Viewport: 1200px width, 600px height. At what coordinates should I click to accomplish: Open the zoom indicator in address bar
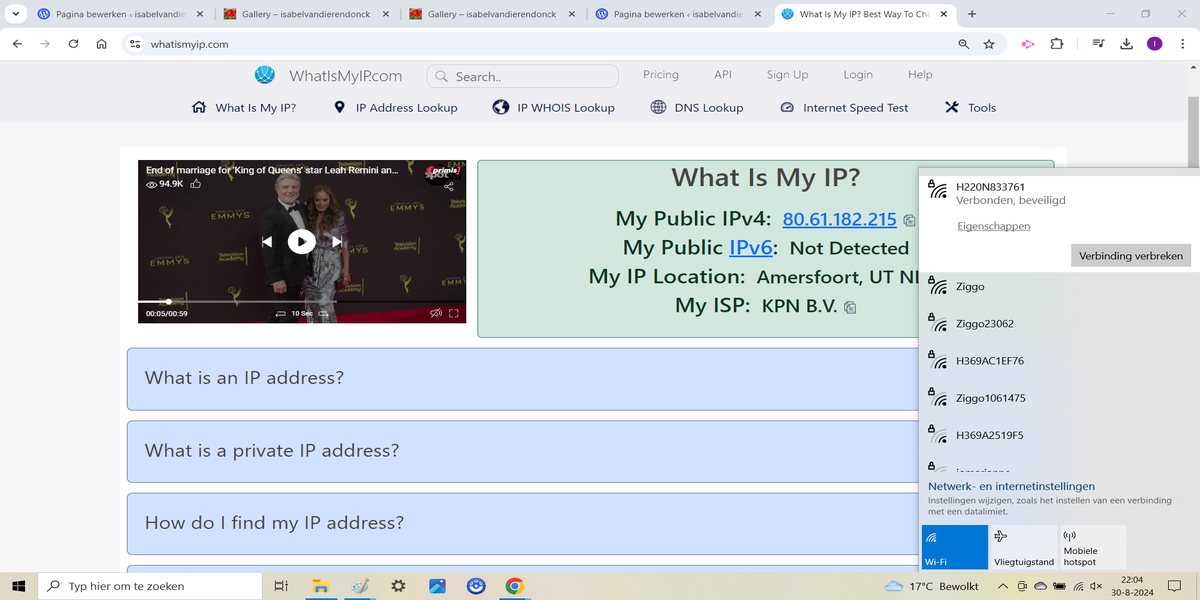963,44
